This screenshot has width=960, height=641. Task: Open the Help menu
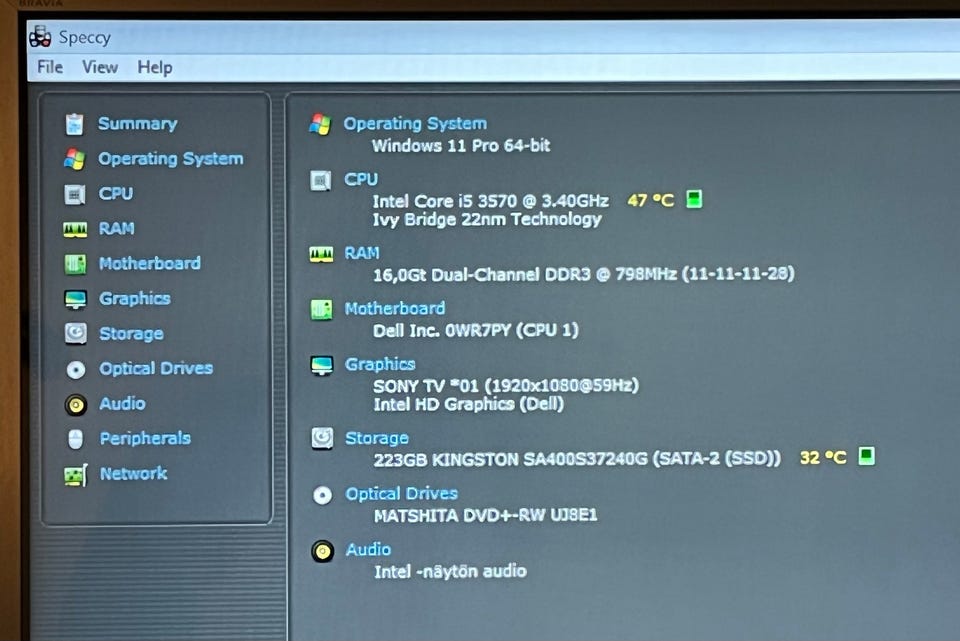pyautogui.click(x=154, y=67)
